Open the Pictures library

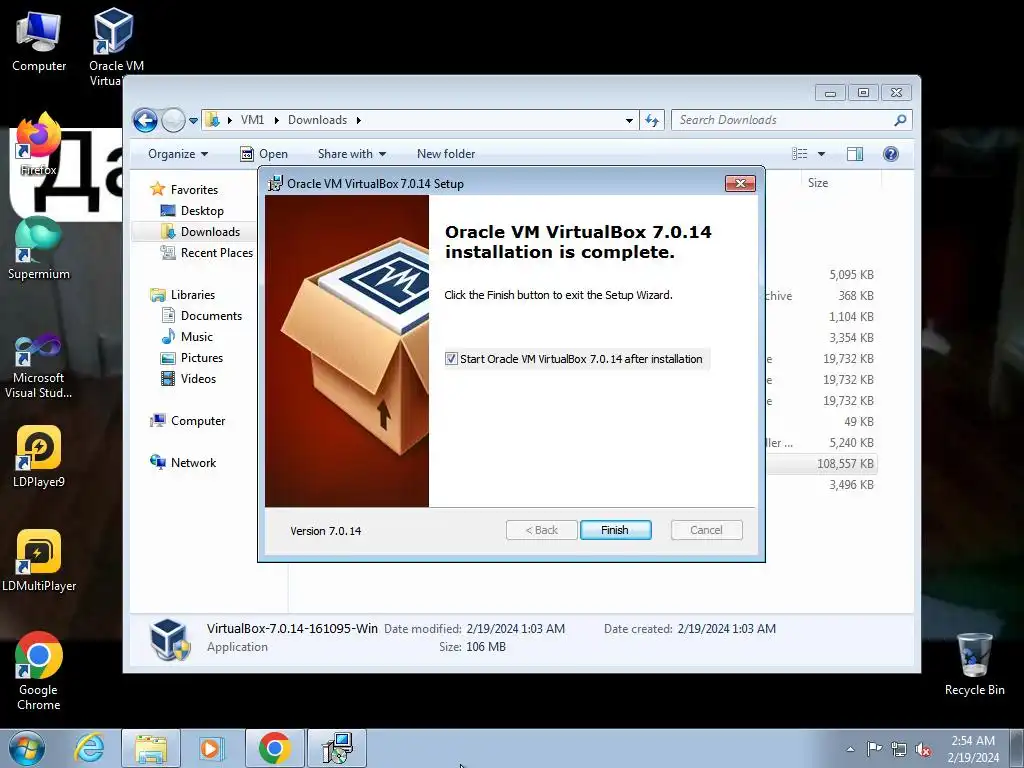click(x=202, y=358)
